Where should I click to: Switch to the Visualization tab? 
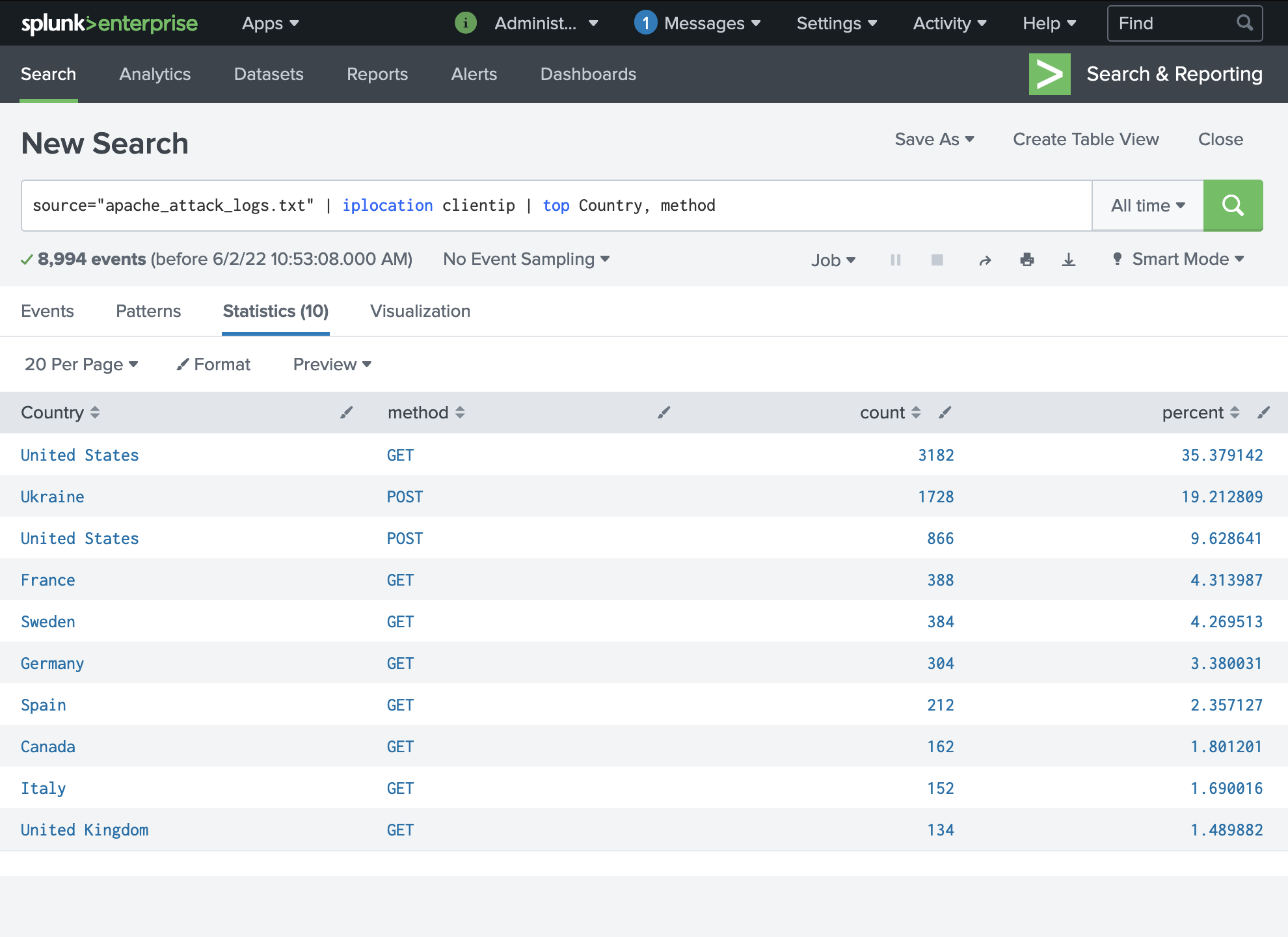coord(420,311)
